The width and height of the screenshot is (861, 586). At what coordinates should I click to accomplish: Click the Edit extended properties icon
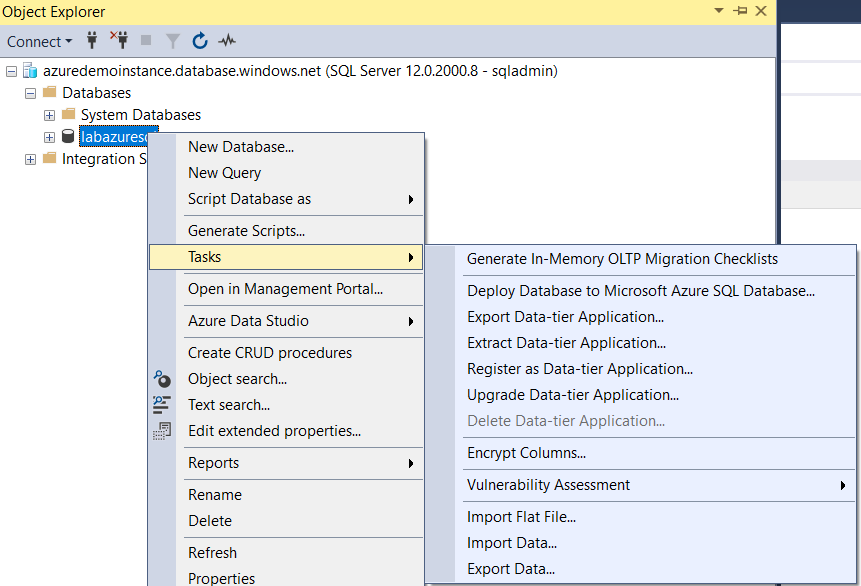click(162, 431)
